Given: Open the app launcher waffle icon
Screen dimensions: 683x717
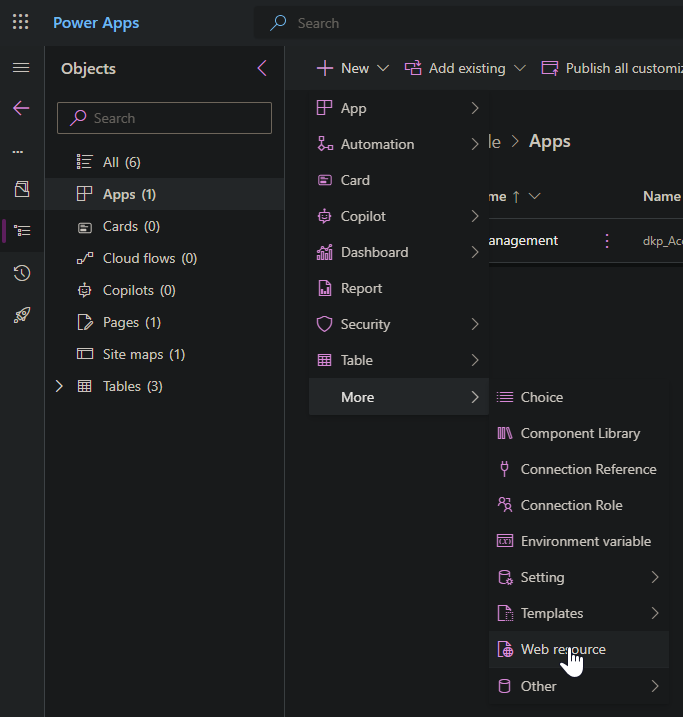Looking at the screenshot, I should click(x=21, y=22).
